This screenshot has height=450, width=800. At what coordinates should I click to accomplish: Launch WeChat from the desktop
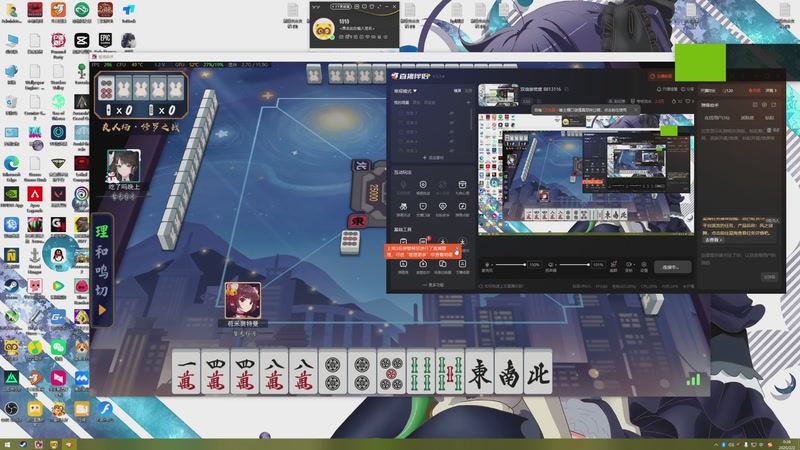tap(58, 347)
